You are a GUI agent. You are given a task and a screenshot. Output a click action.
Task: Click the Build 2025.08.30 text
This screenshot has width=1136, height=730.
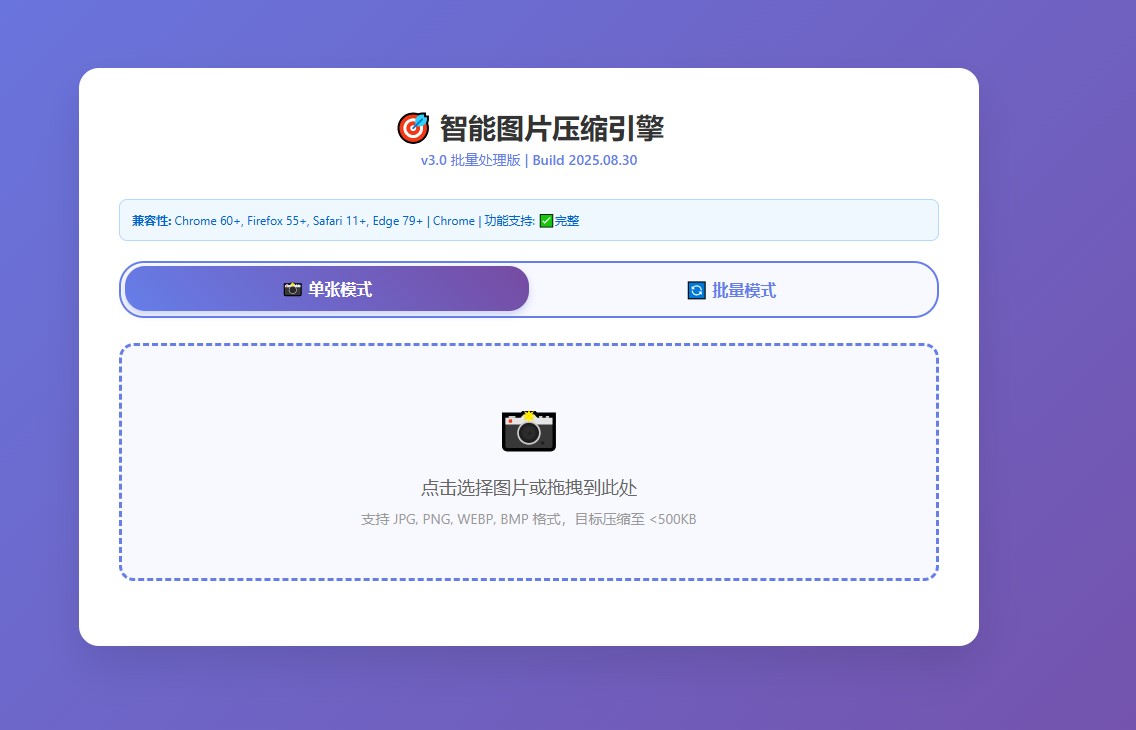pyautogui.click(x=584, y=161)
